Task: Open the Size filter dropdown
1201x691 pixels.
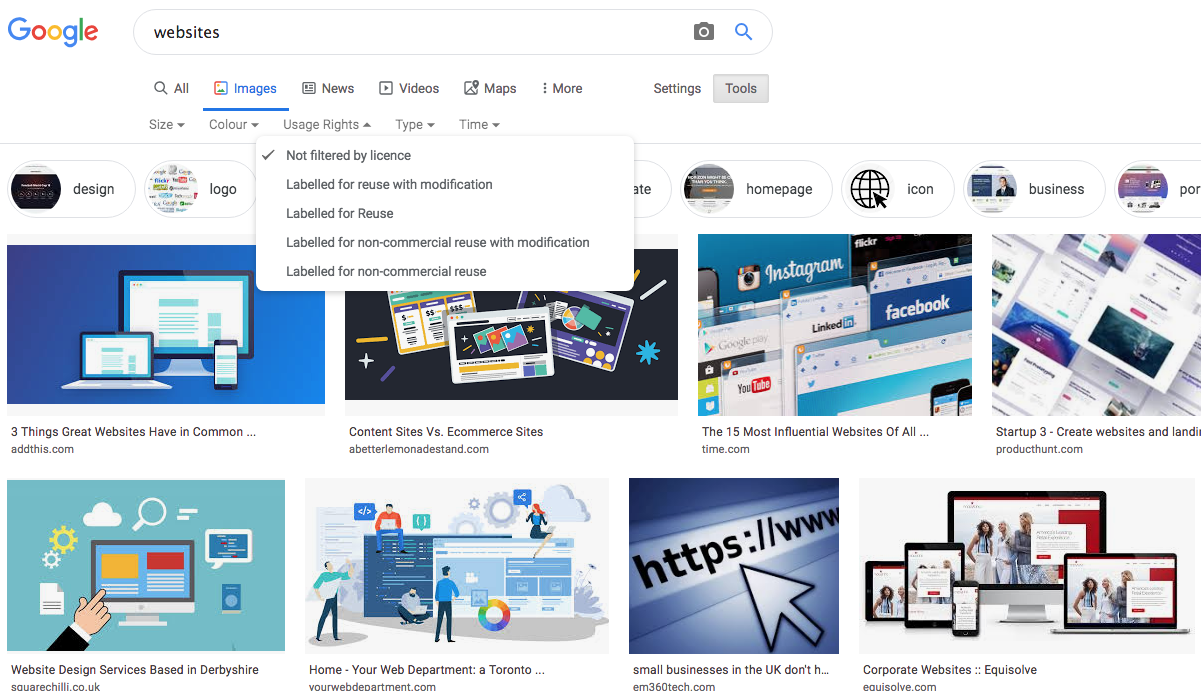Action: [x=167, y=125]
